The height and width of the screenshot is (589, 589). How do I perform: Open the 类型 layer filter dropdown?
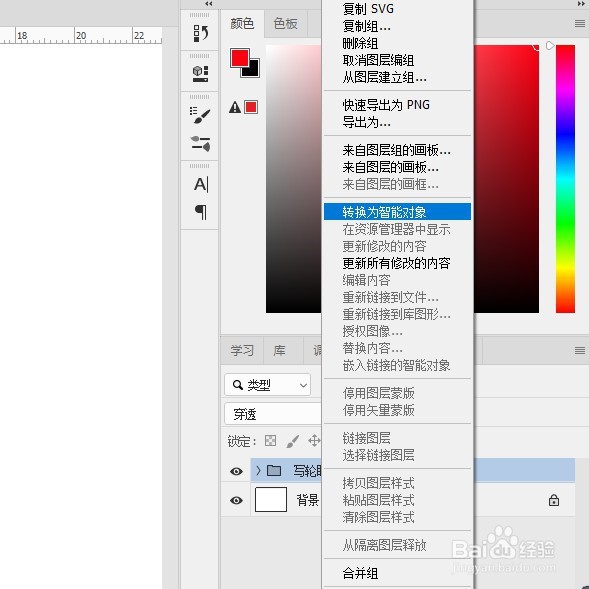pos(267,385)
